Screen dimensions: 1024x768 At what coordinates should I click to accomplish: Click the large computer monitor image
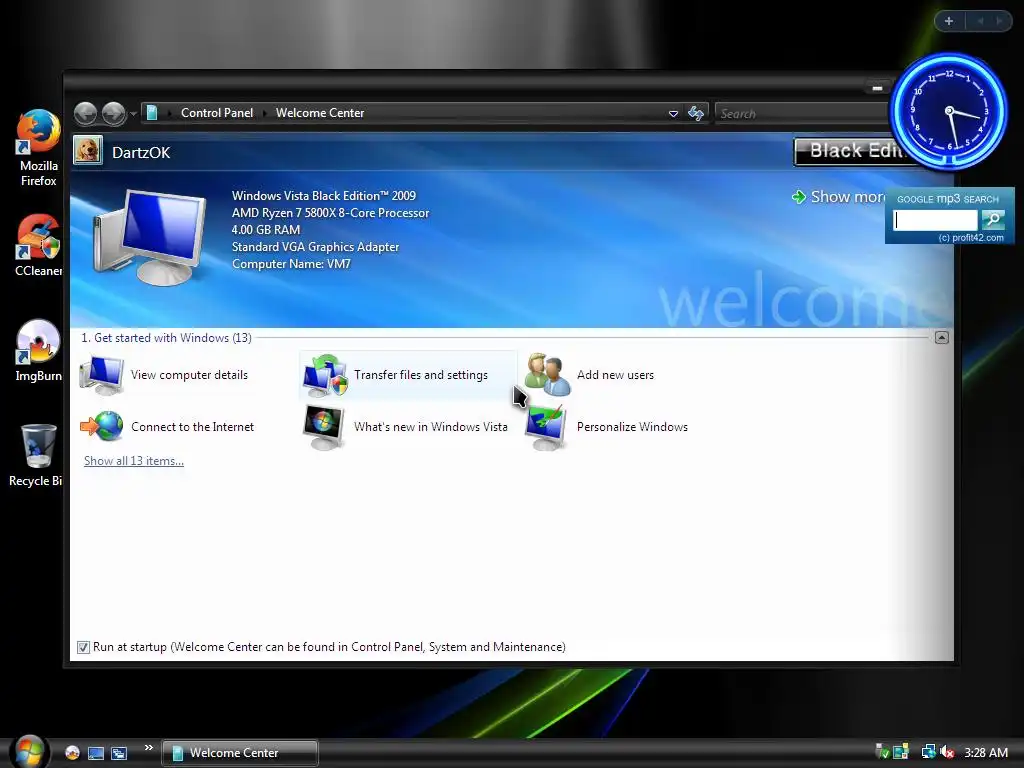[x=149, y=236]
